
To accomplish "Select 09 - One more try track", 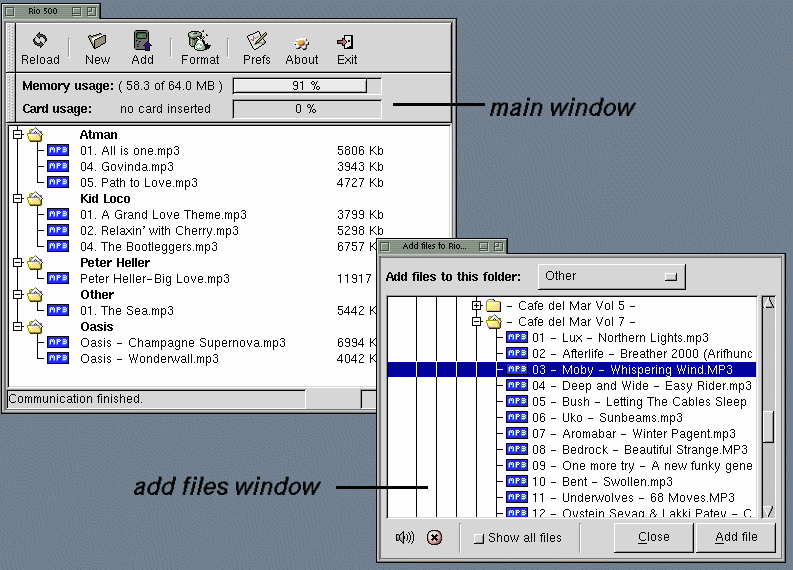I will tap(642, 465).
